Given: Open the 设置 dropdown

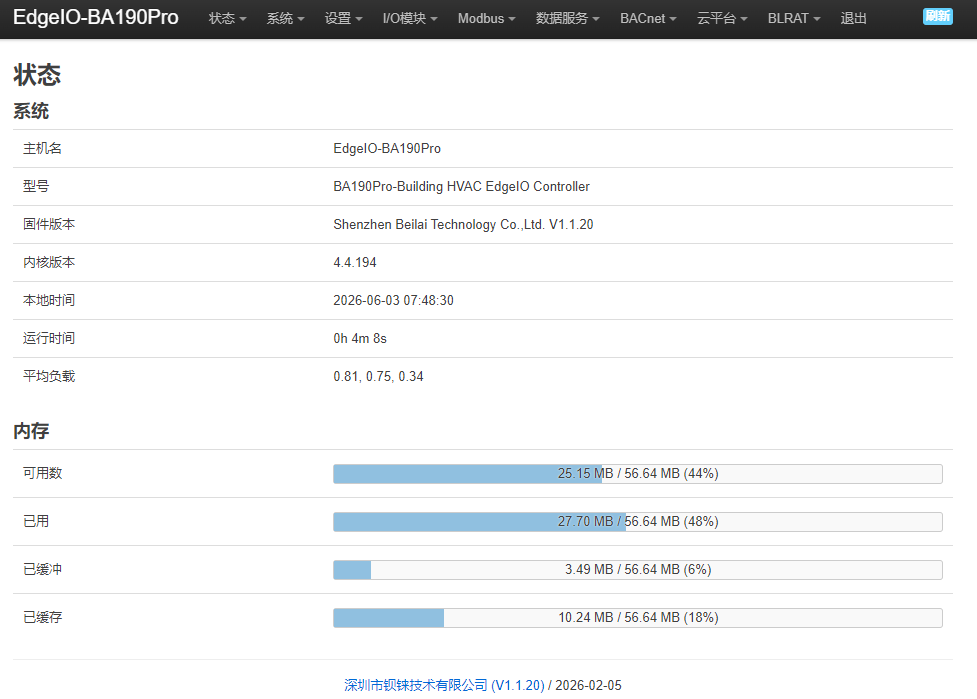Looking at the screenshot, I should click(x=343, y=19).
